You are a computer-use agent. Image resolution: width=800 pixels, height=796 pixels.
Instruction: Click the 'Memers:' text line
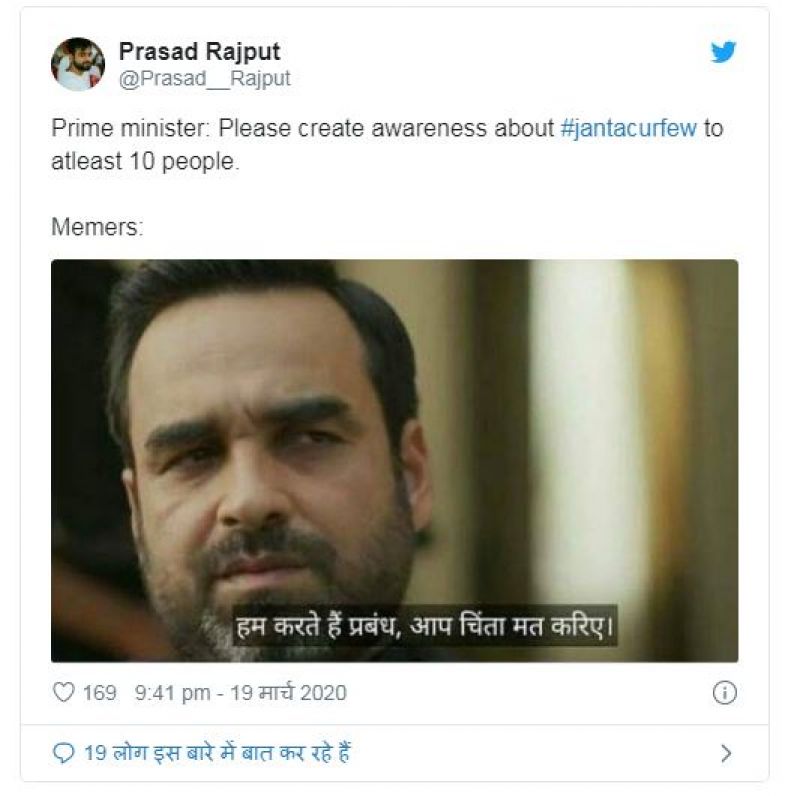tap(97, 227)
